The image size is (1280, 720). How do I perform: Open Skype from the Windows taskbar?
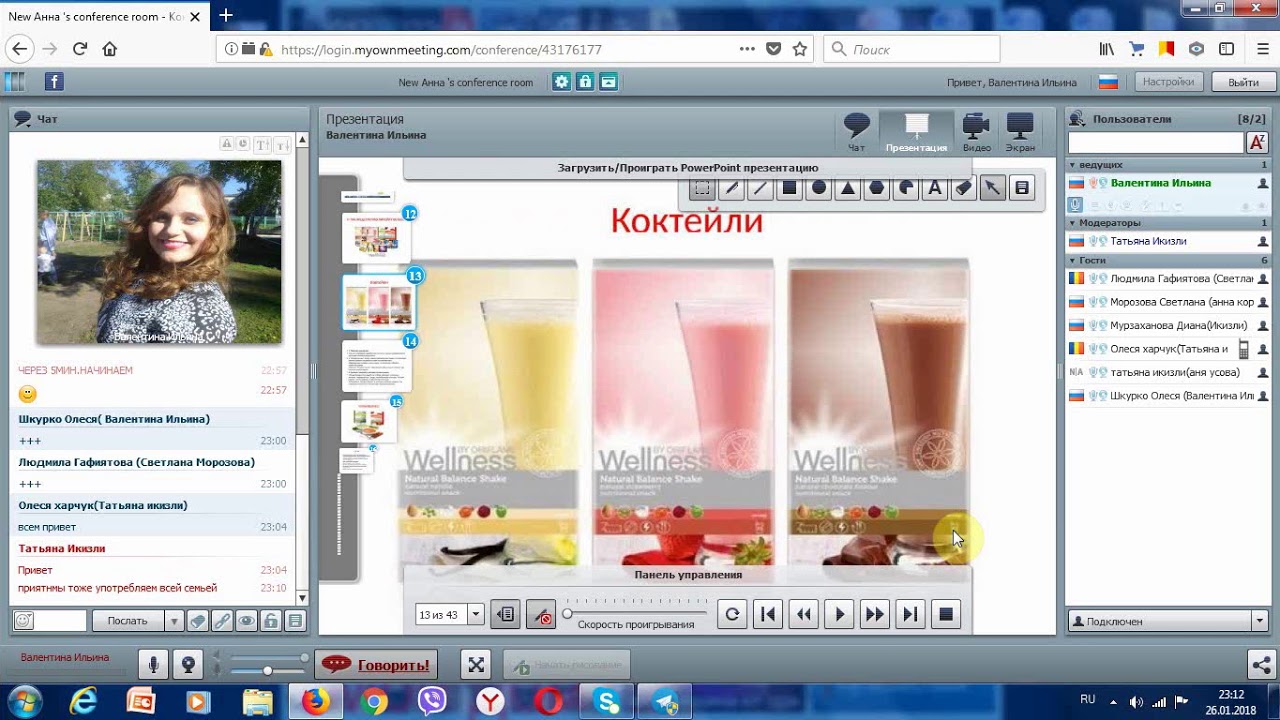(608, 702)
